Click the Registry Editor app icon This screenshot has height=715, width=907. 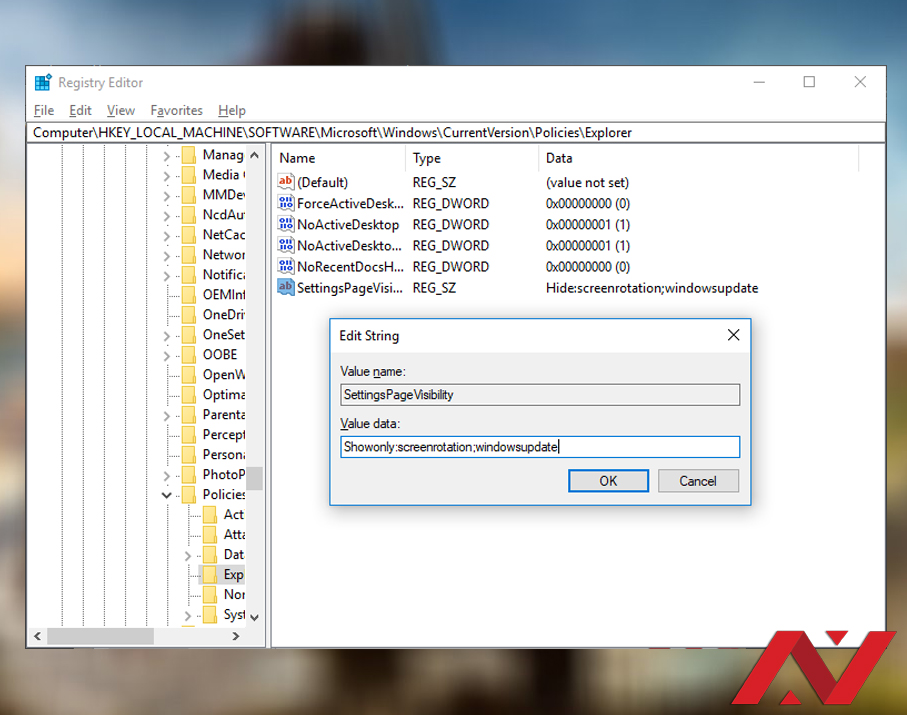(x=43, y=83)
